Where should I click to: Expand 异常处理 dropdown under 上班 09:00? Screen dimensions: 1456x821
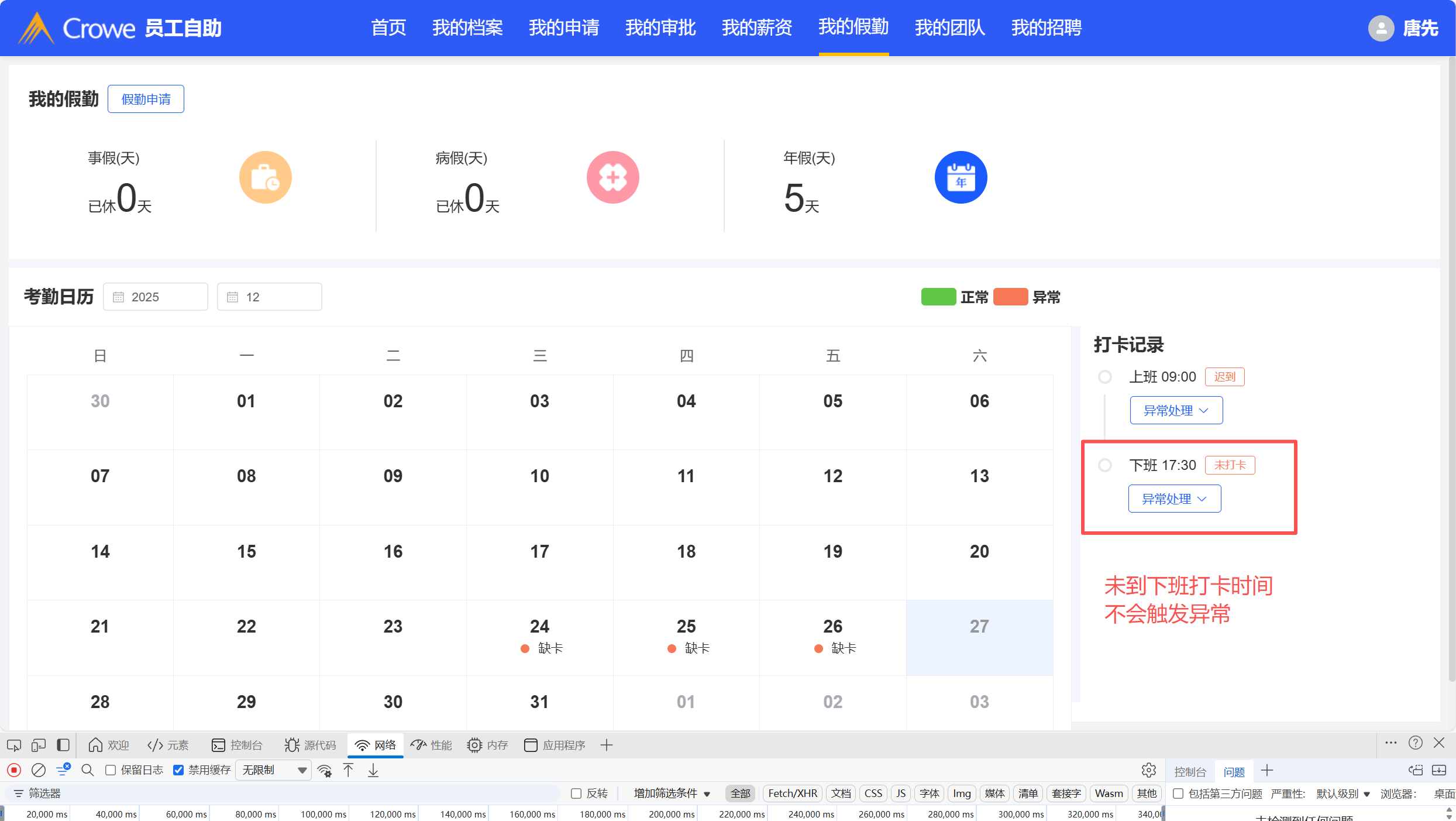tap(1176, 410)
